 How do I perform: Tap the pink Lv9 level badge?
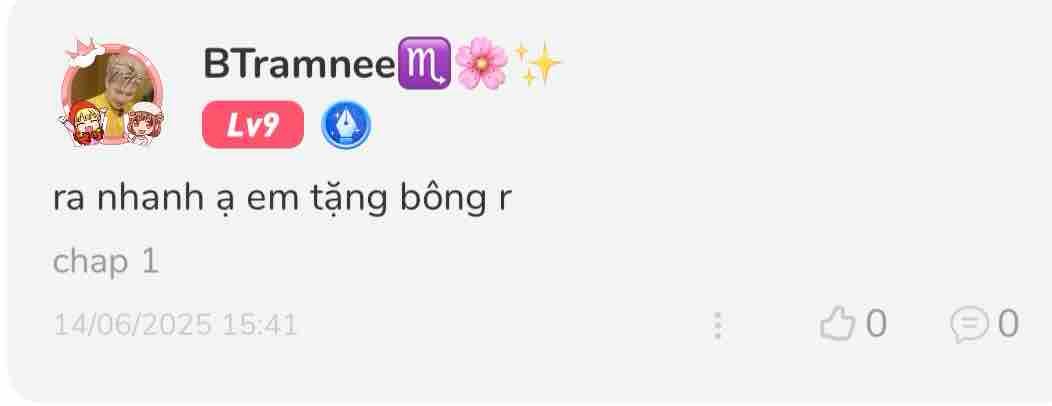[x=253, y=125]
